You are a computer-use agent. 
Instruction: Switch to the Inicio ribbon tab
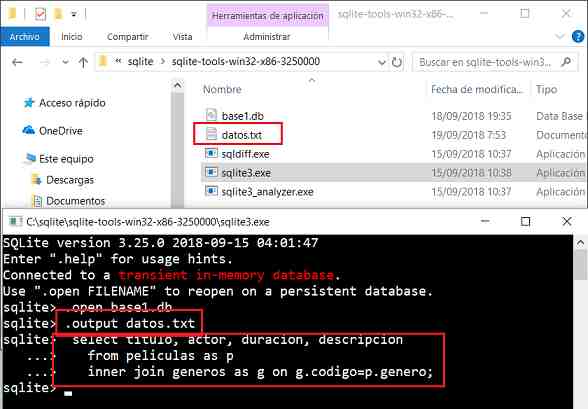(72, 37)
